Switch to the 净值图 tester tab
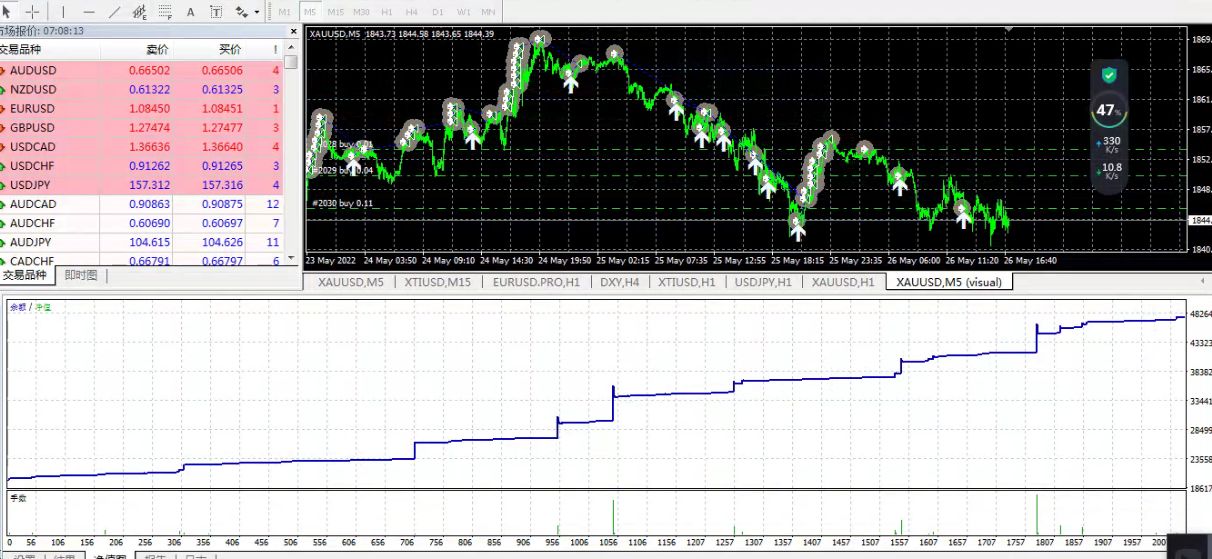The height and width of the screenshot is (559, 1212). pyautogui.click(x=108, y=556)
